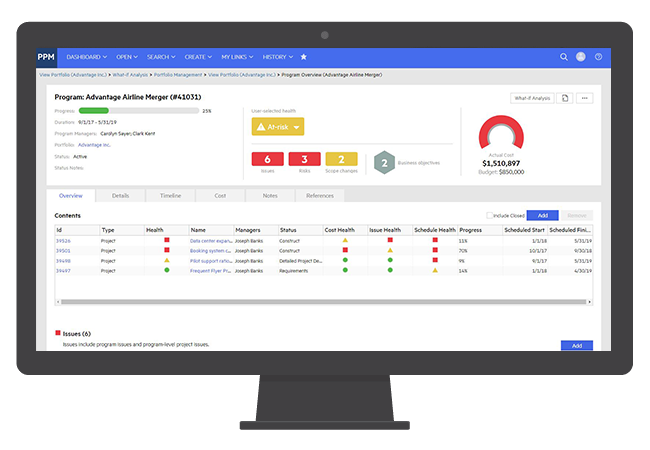Click the Portfolio Management breadcrumb link
Image resolution: width=650 pixels, height=450 pixels.
coord(178,75)
